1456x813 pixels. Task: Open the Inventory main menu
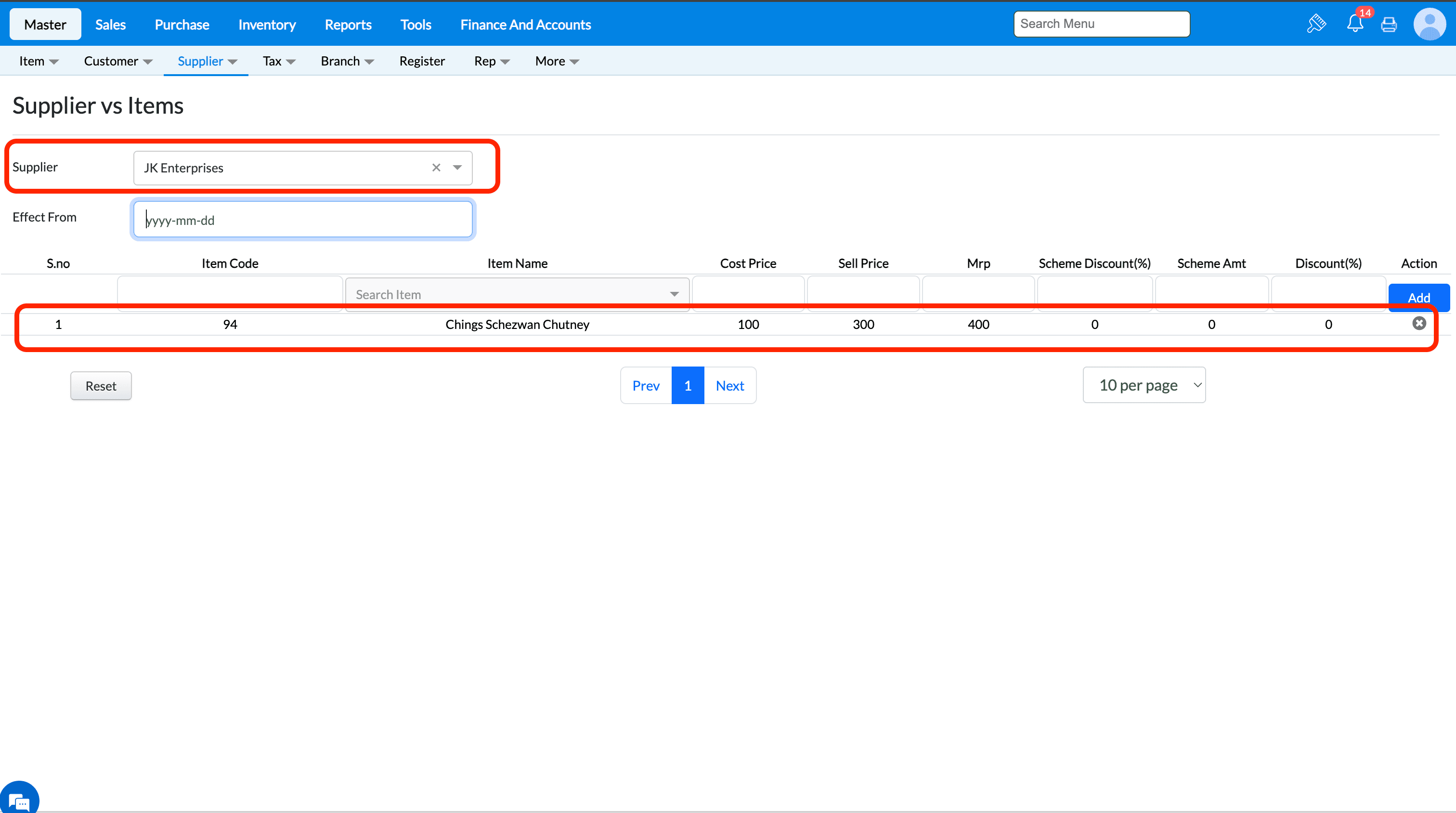pos(267,24)
